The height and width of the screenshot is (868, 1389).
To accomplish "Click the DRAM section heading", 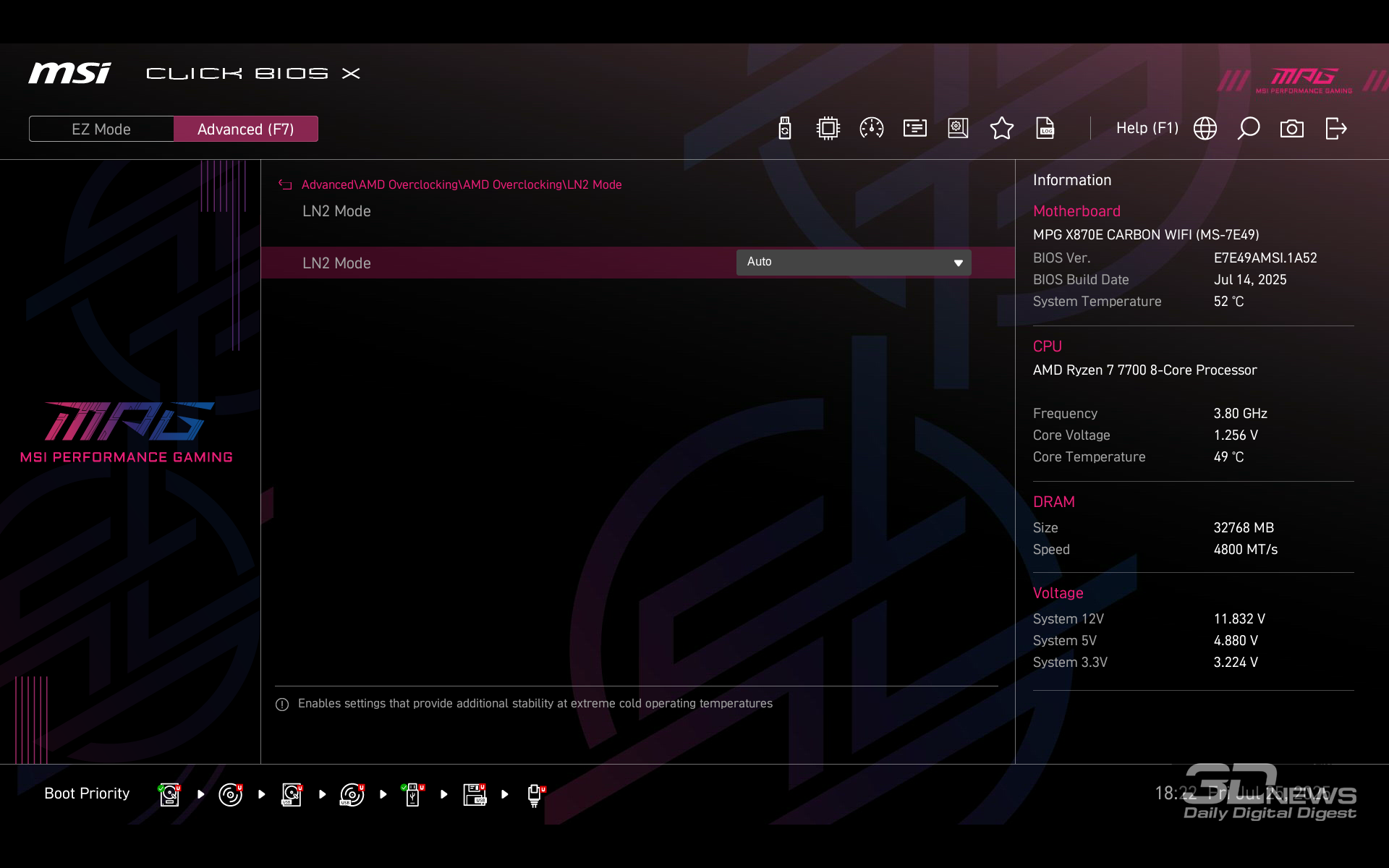I will 1053,502.
